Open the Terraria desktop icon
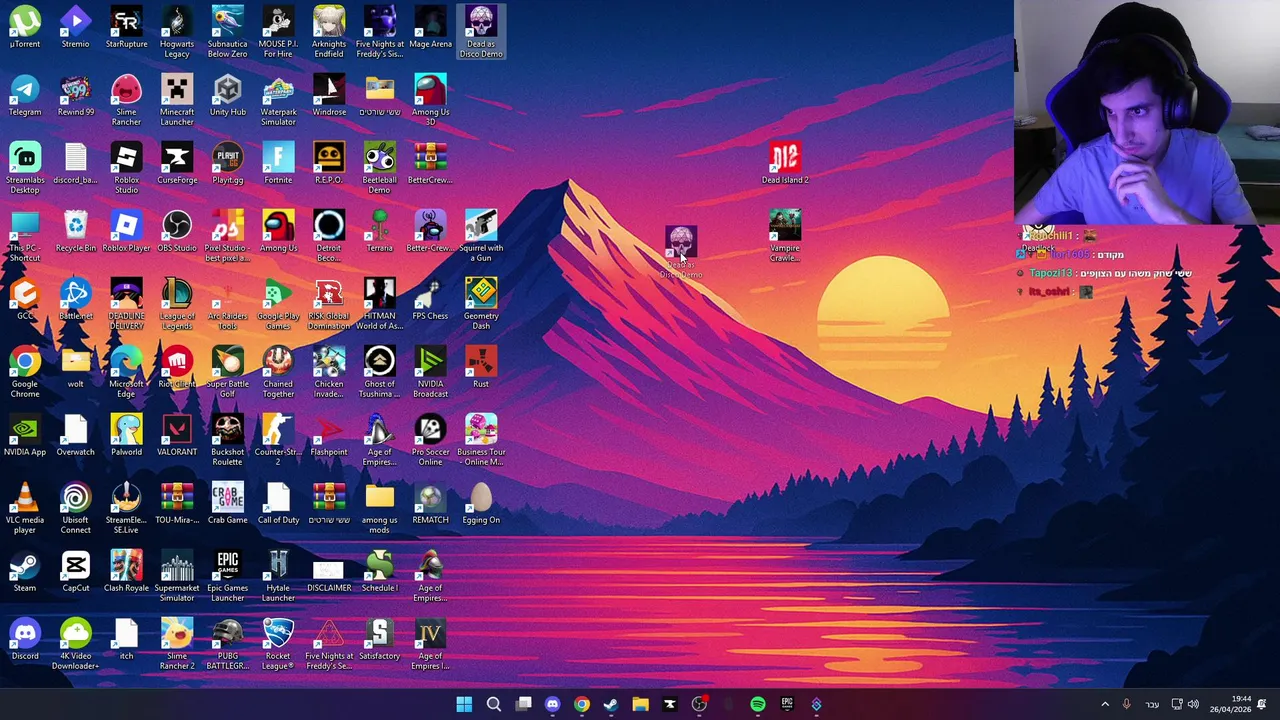Image resolution: width=1280 pixels, height=720 pixels. pos(379,232)
